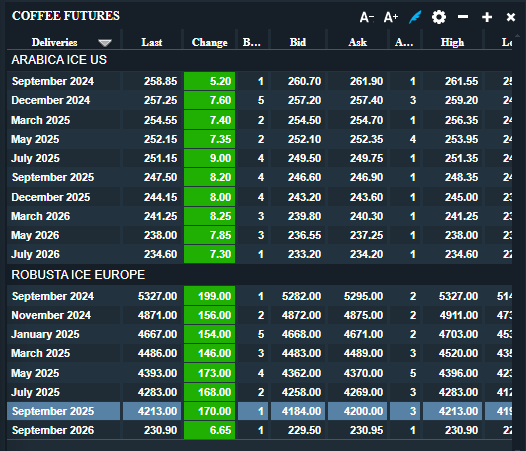
Task: Increase font size with A+ icon
Action: pos(391,17)
